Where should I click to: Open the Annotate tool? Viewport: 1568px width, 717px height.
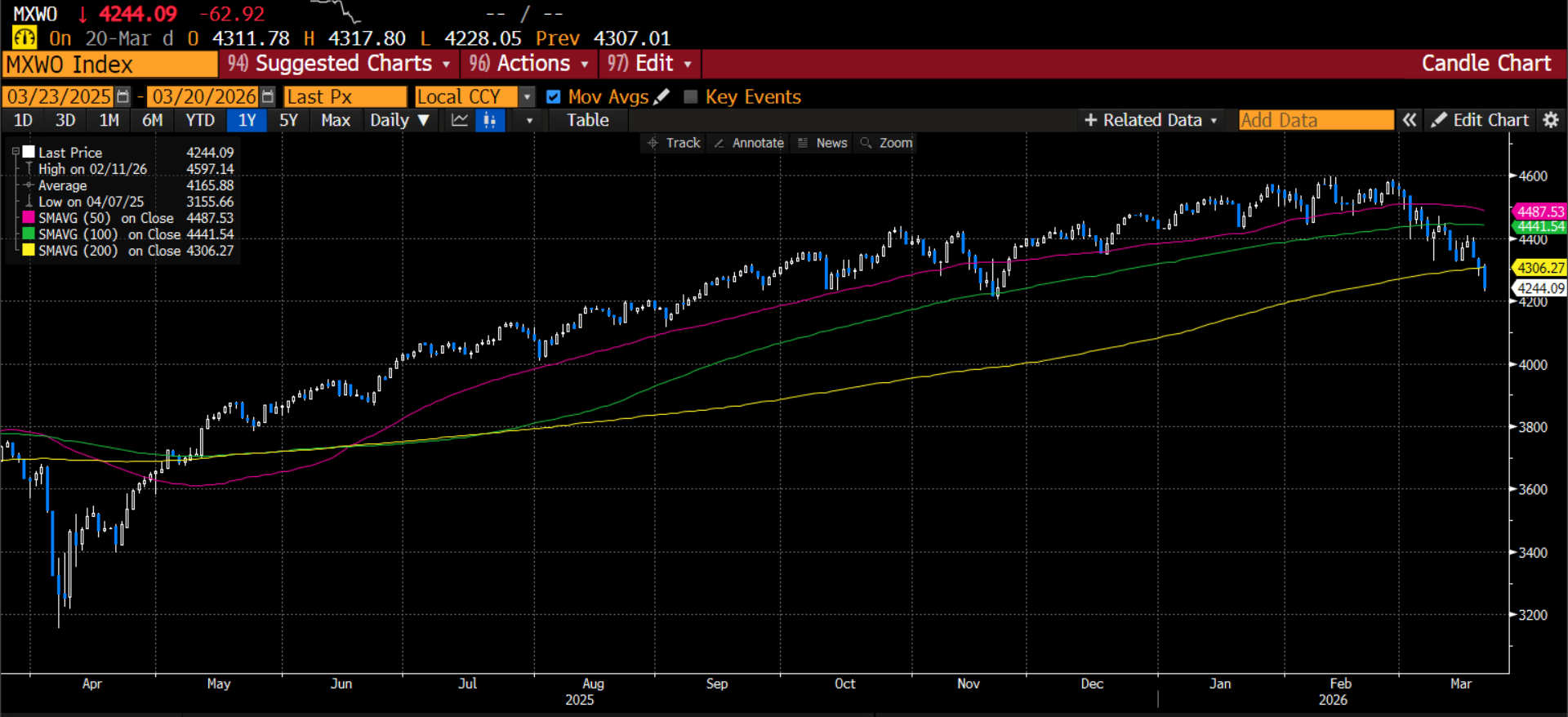tap(749, 143)
